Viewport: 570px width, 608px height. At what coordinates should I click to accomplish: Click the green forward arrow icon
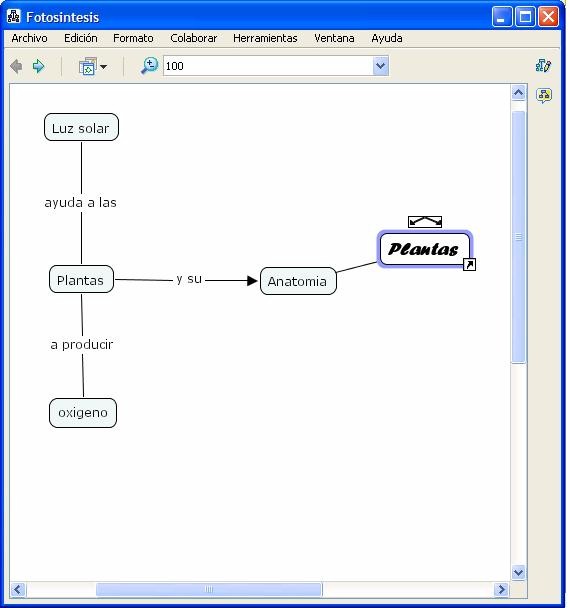[x=38, y=66]
